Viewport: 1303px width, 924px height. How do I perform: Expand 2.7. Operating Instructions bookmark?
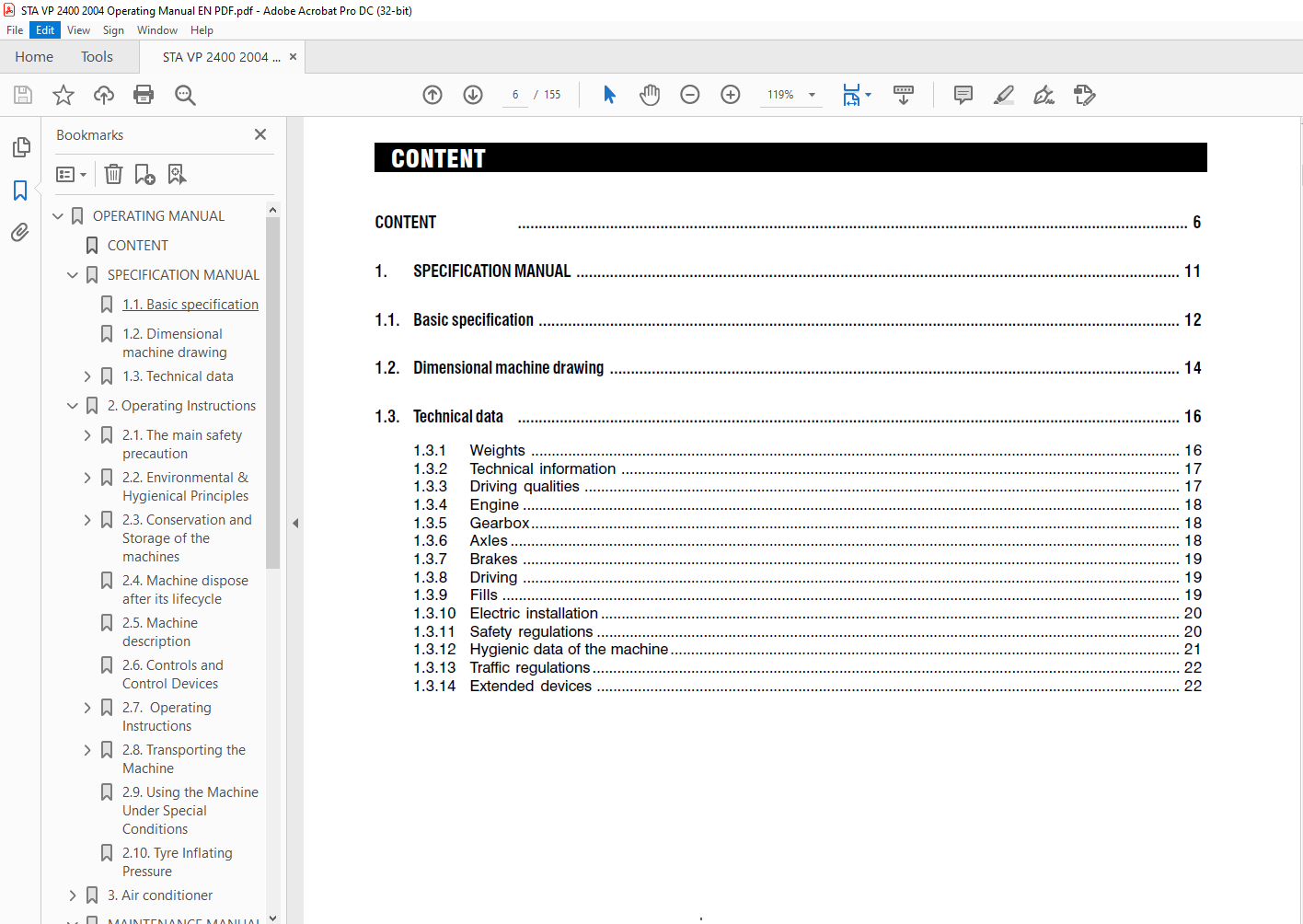(87, 708)
